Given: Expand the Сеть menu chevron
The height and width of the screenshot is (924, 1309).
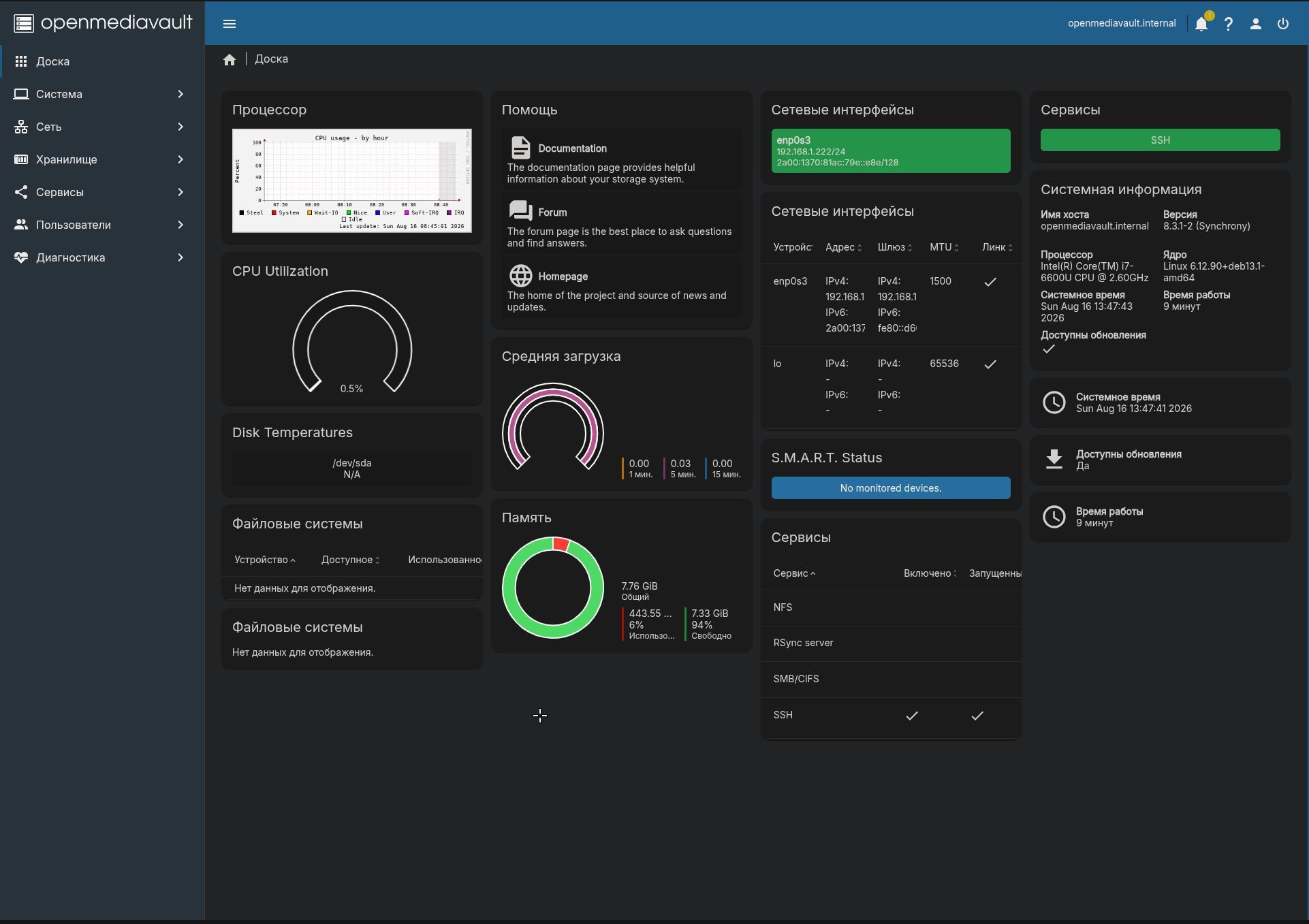Looking at the screenshot, I should coord(180,127).
